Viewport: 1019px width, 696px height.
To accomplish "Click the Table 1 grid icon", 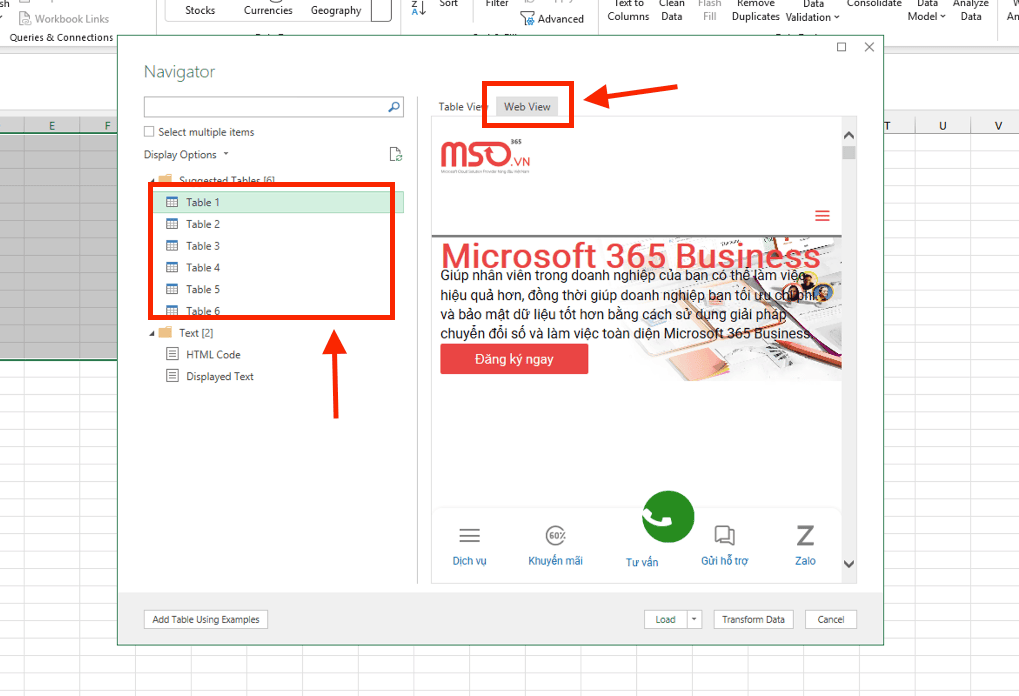I will tap(172, 202).
